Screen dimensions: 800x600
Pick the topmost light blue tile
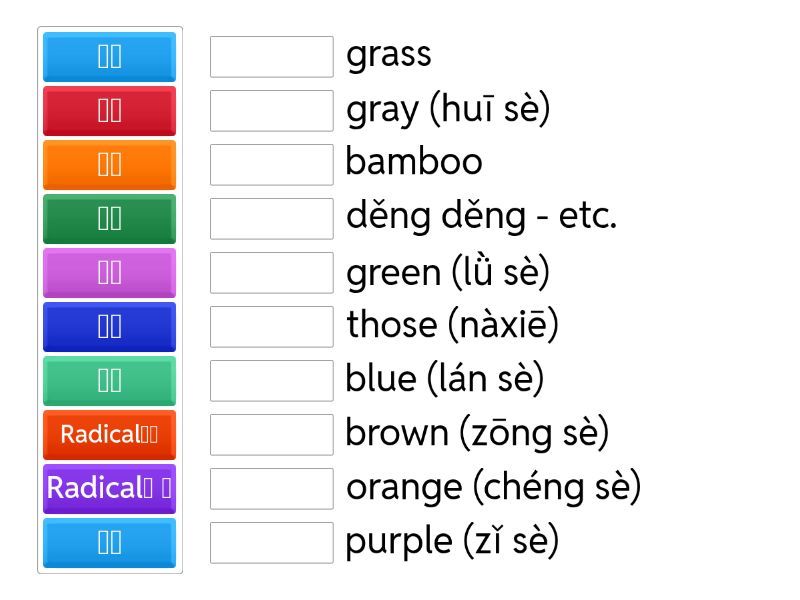coord(109,56)
